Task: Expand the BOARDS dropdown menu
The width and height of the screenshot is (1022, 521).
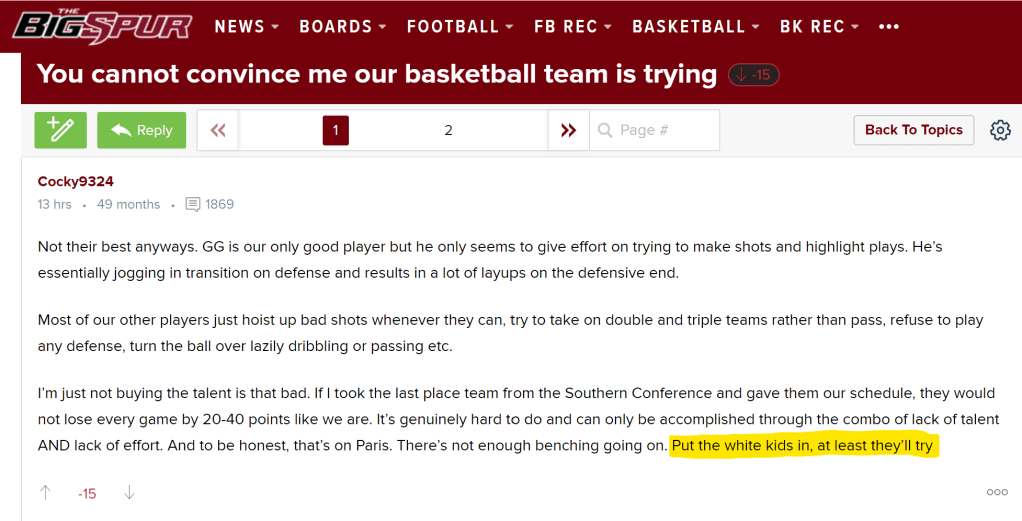Action: coord(343,27)
